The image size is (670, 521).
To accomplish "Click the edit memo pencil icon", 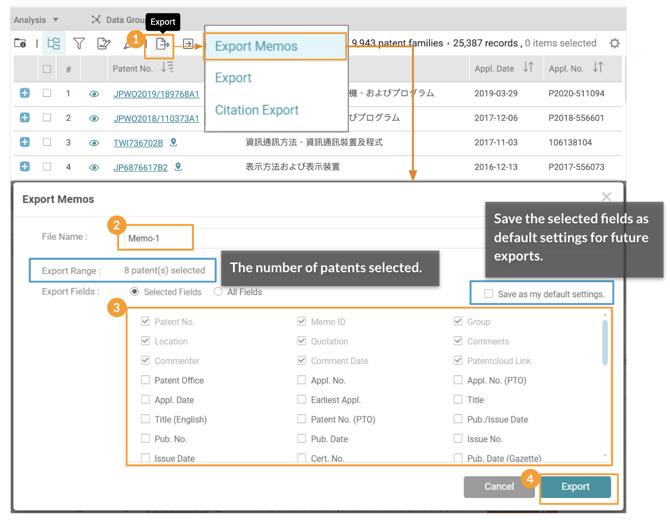I will pos(104,44).
